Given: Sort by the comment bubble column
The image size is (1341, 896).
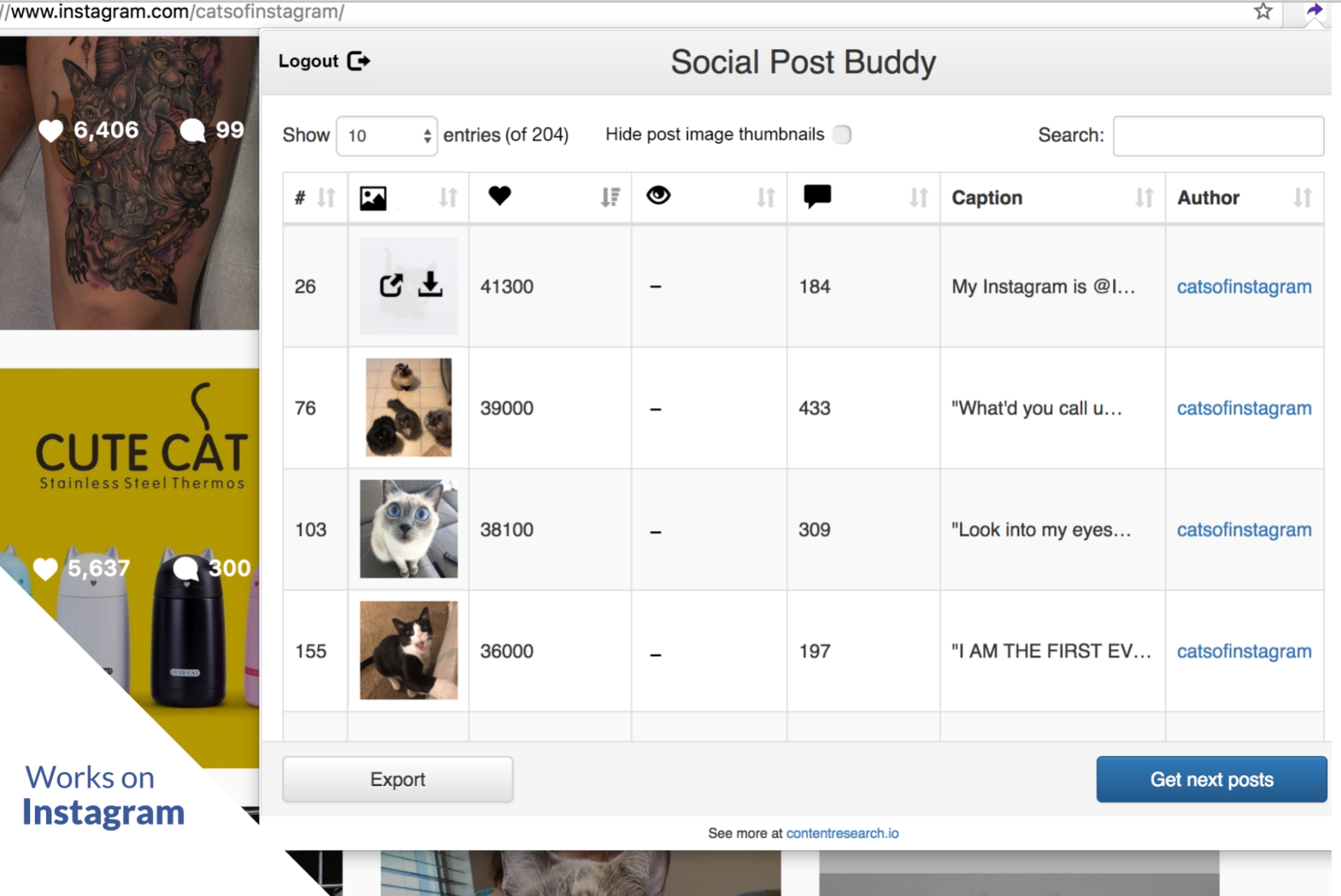Looking at the screenshot, I should click(916, 197).
